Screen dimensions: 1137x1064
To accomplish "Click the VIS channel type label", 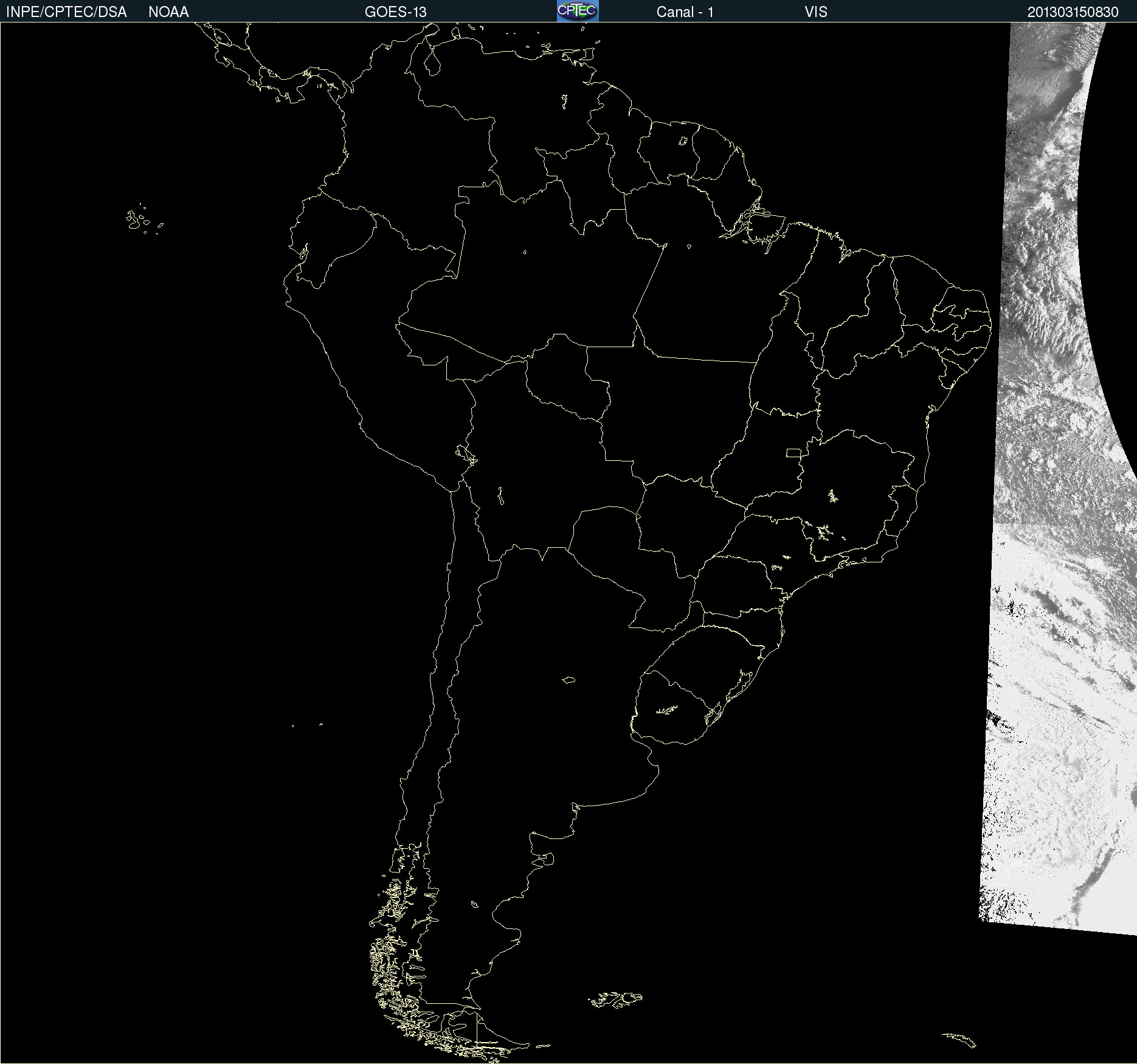I will click(x=815, y=12).
